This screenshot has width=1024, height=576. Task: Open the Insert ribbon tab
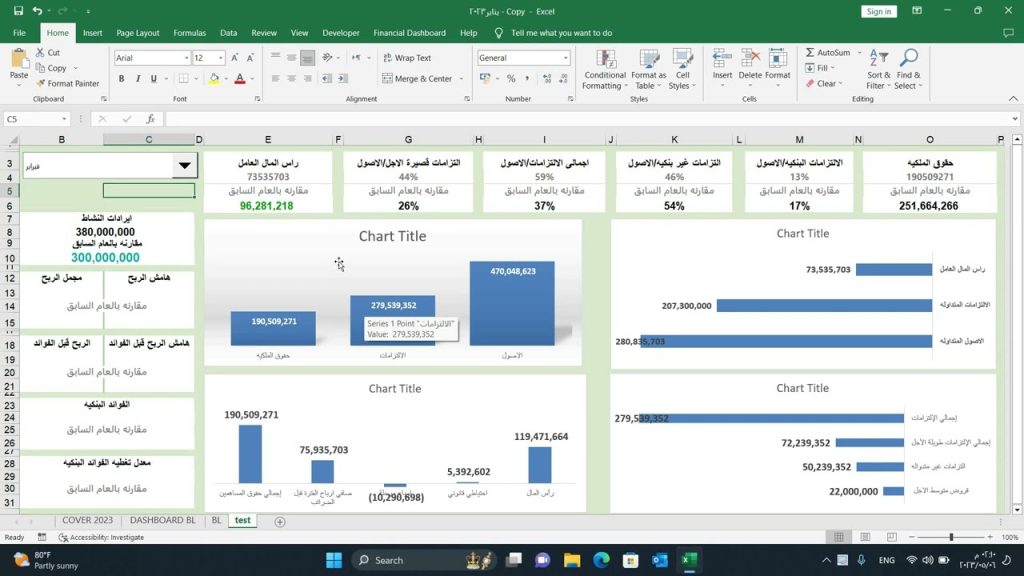(x=93, y=33)
